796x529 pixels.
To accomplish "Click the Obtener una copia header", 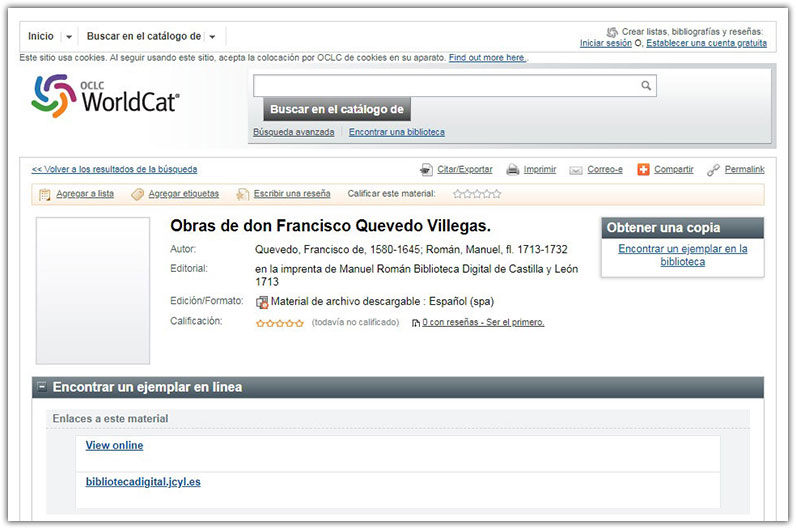I will coord(682,228).
